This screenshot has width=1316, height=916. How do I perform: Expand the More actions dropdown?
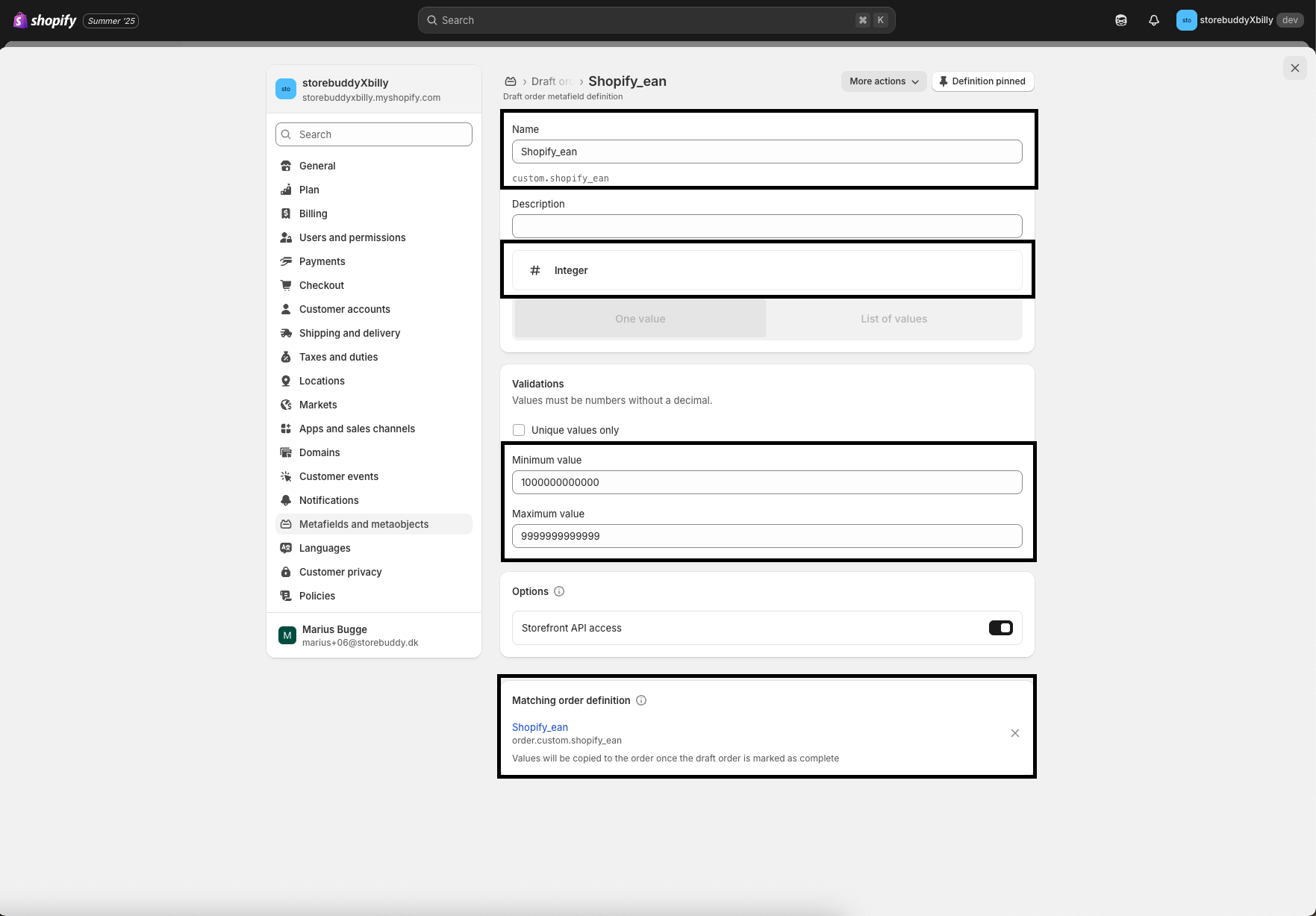[x=884, y=81]
